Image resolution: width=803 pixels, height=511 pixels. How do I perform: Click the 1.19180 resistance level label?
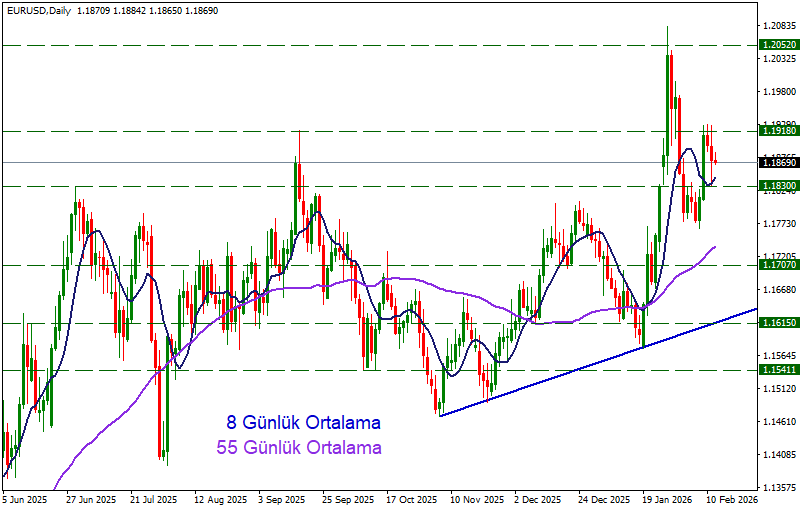pos(779,130)
